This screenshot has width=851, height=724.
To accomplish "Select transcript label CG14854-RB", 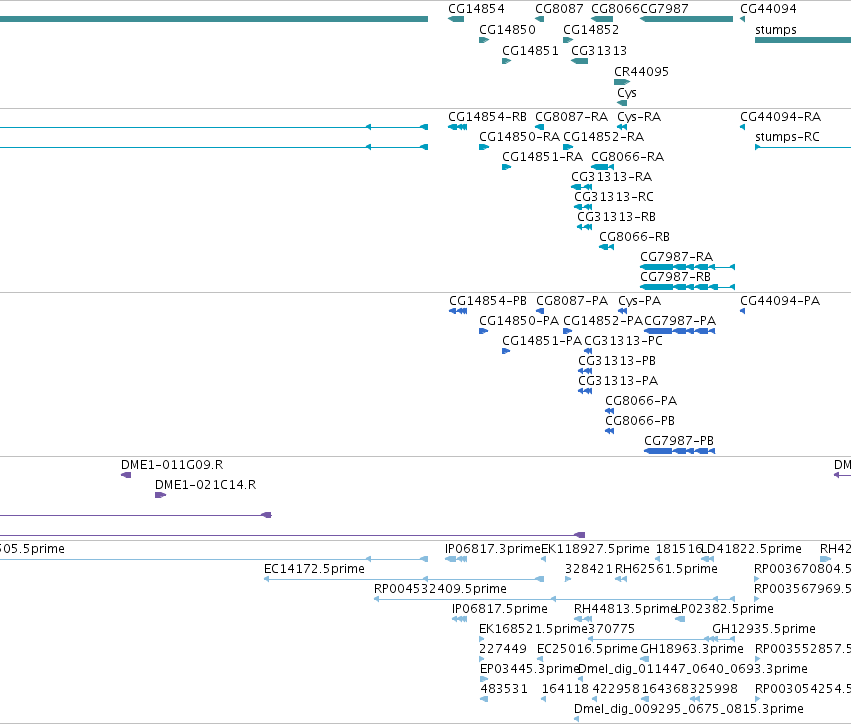I will pos(487,117).
